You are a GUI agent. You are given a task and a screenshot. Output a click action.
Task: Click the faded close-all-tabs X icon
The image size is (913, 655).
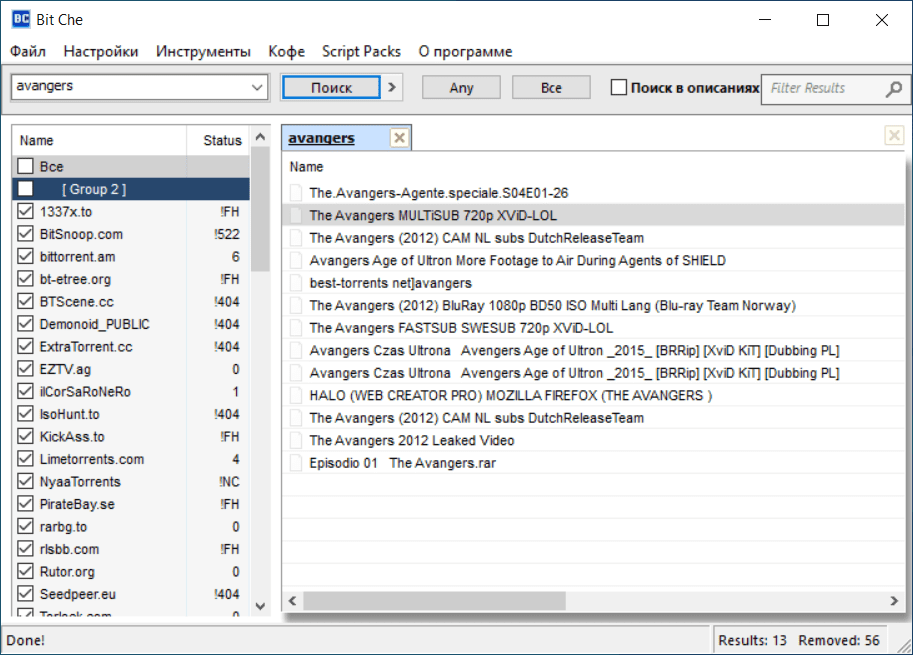coord(894,136)
